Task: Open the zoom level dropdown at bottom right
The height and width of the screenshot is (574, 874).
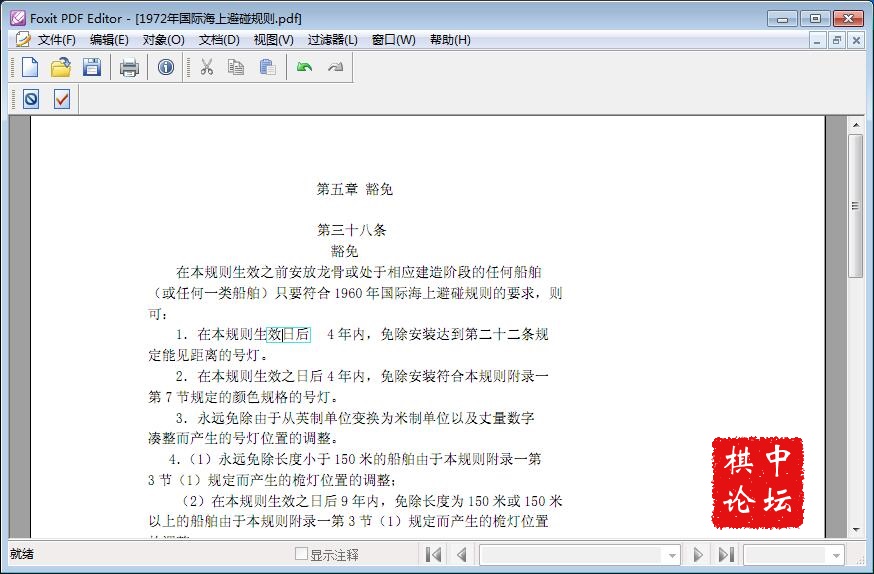Action: pos(836,555)
